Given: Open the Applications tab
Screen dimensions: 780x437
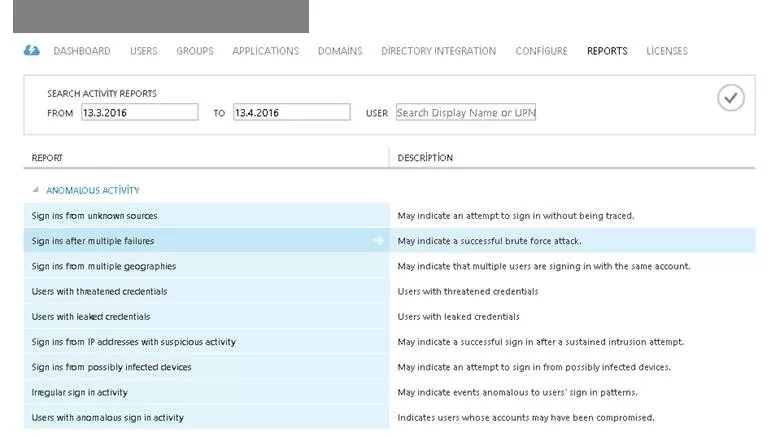Looking at the screenshot, I should point(266,51).
